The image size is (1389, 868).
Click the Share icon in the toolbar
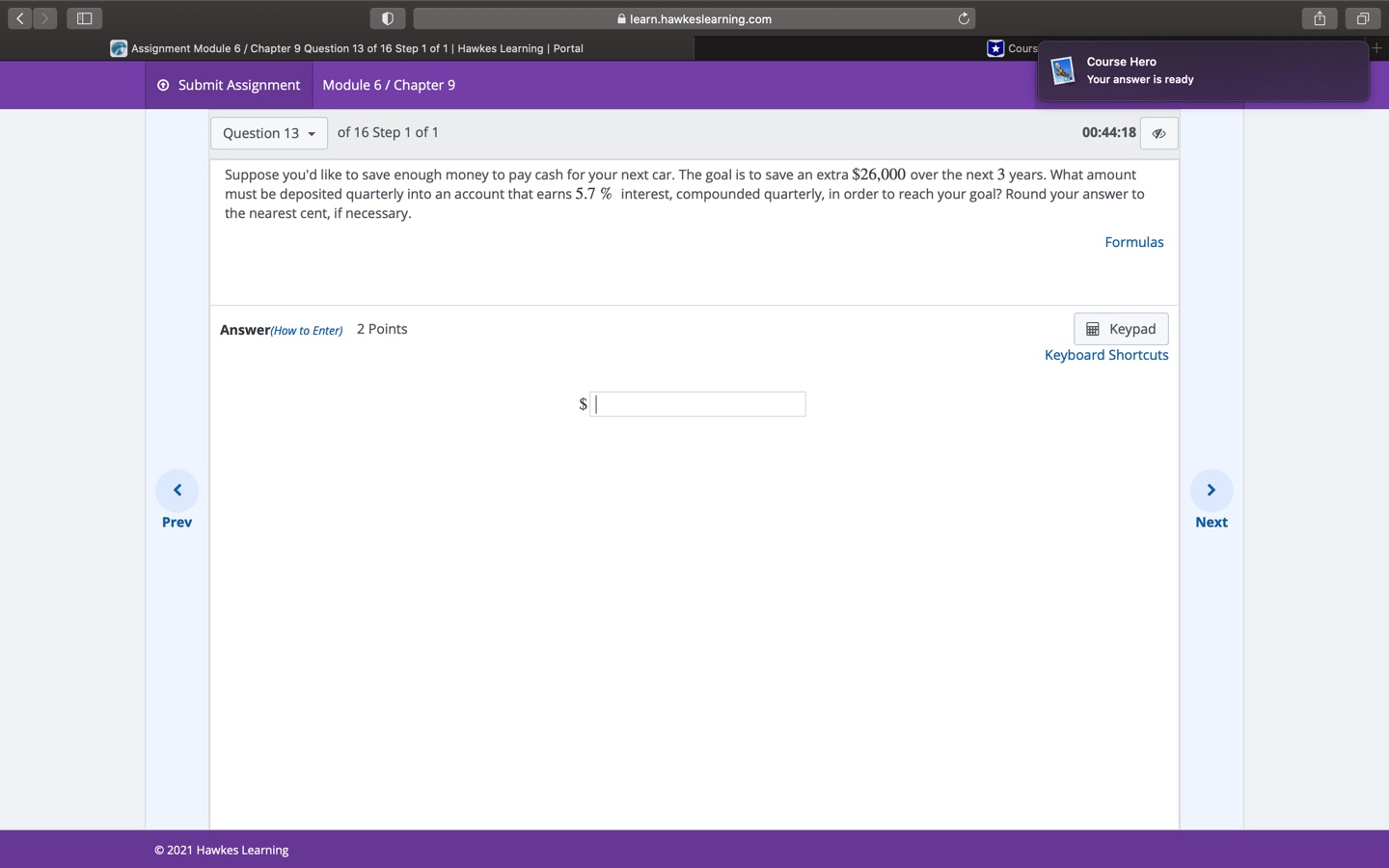pyautogui.click(x=1319, y=17)
